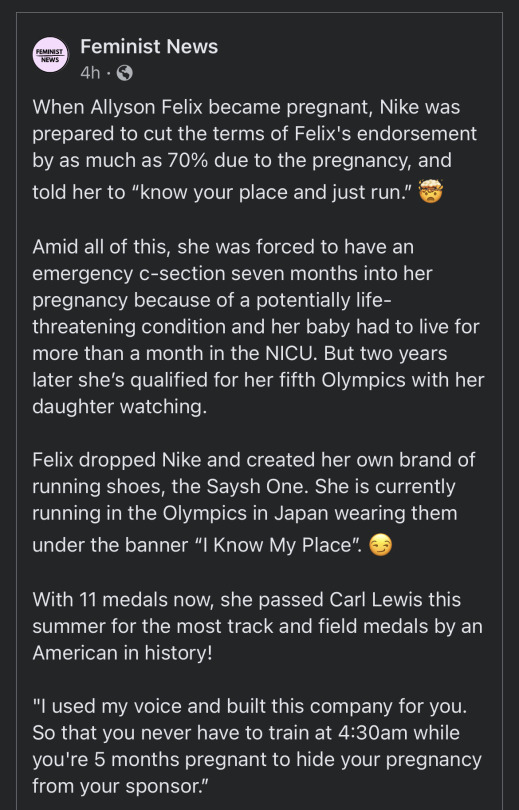Image resolution: width=519 pixels, height=810 pixels.
Task: Click the public globe privacy icon
Action: [124, 73]
